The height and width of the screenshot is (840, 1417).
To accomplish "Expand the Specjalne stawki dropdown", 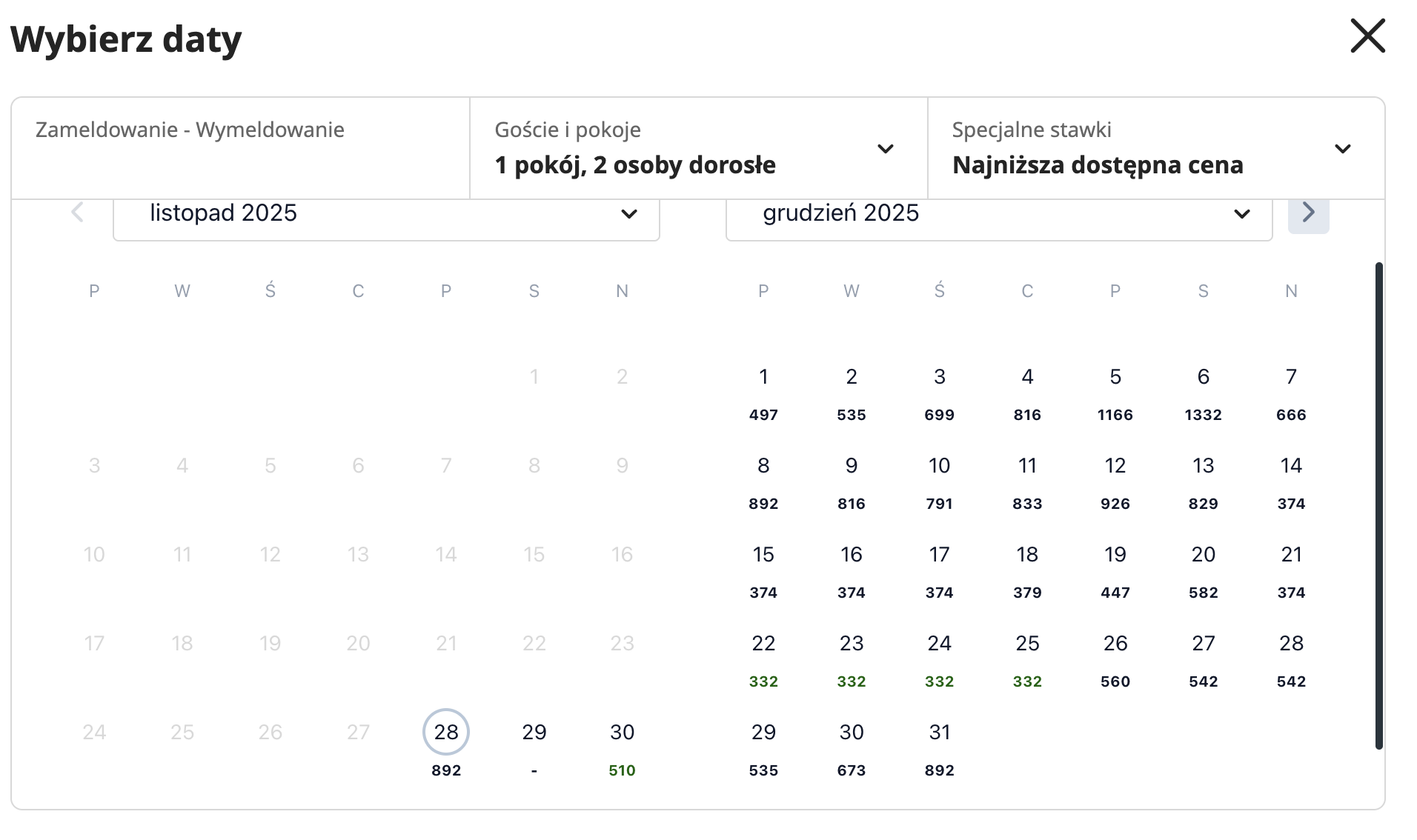I will (1155, 148).
